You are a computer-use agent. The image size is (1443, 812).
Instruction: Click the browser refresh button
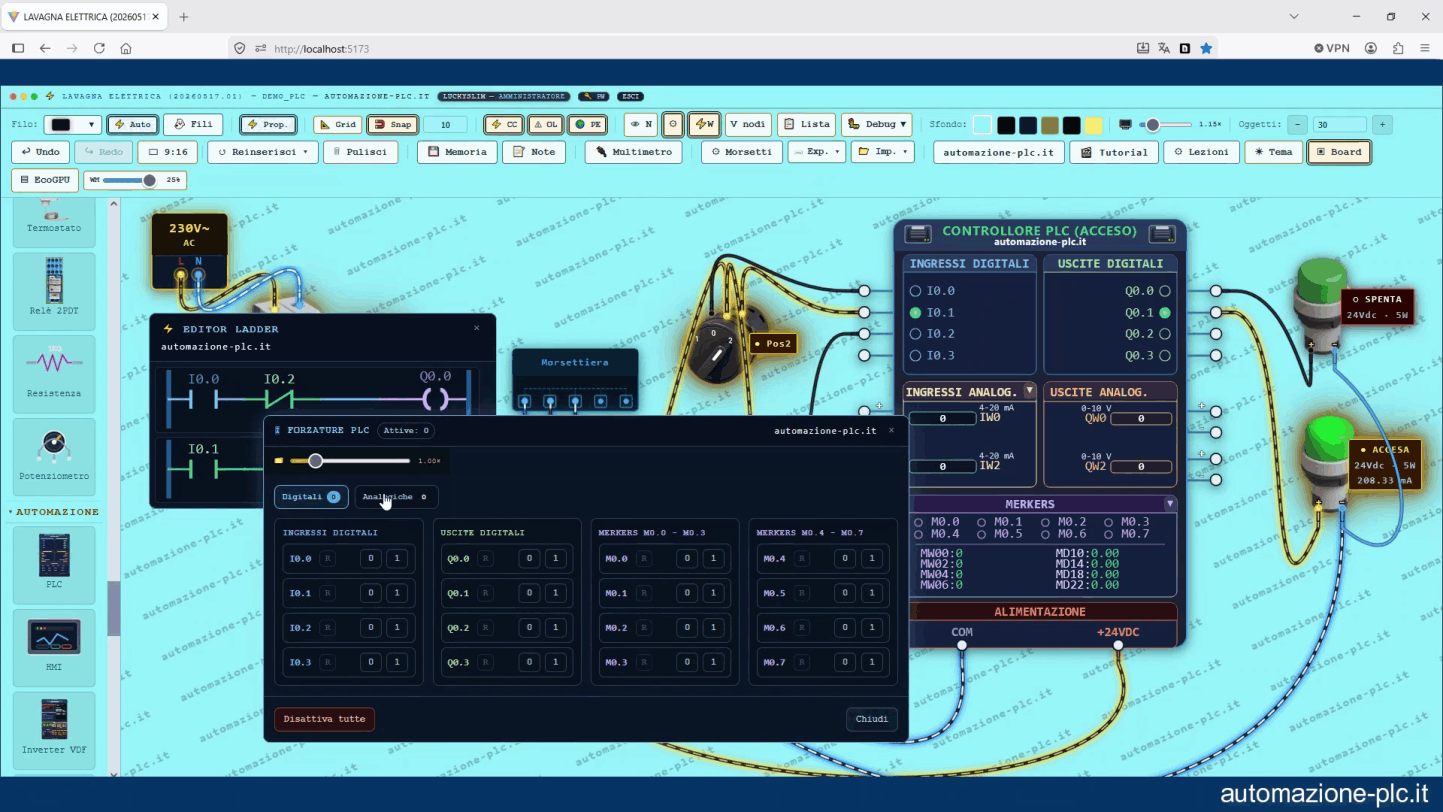click(x=99, y=48)
